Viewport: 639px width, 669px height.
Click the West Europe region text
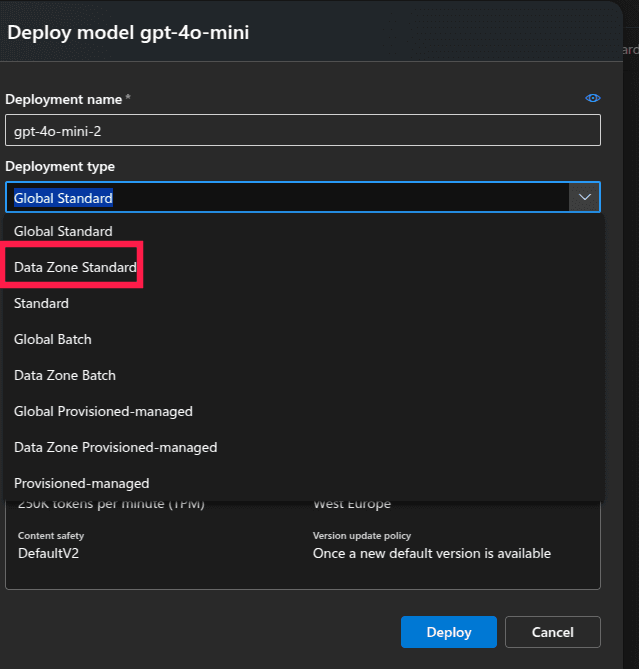352,505
